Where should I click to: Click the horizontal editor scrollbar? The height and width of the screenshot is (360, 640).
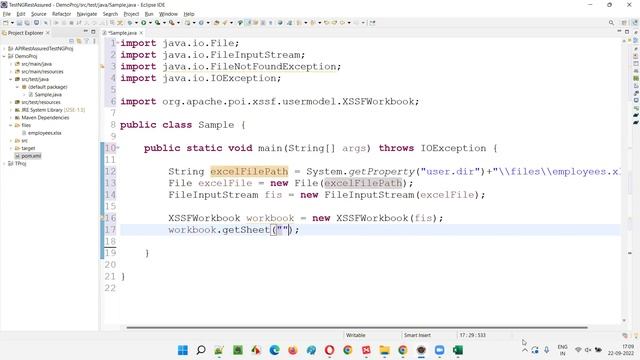coord(357,327)
